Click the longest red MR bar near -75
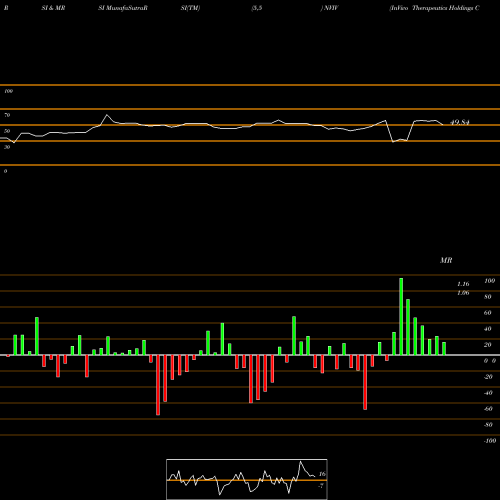Screen dimensions: 500x500 point(158,385)
